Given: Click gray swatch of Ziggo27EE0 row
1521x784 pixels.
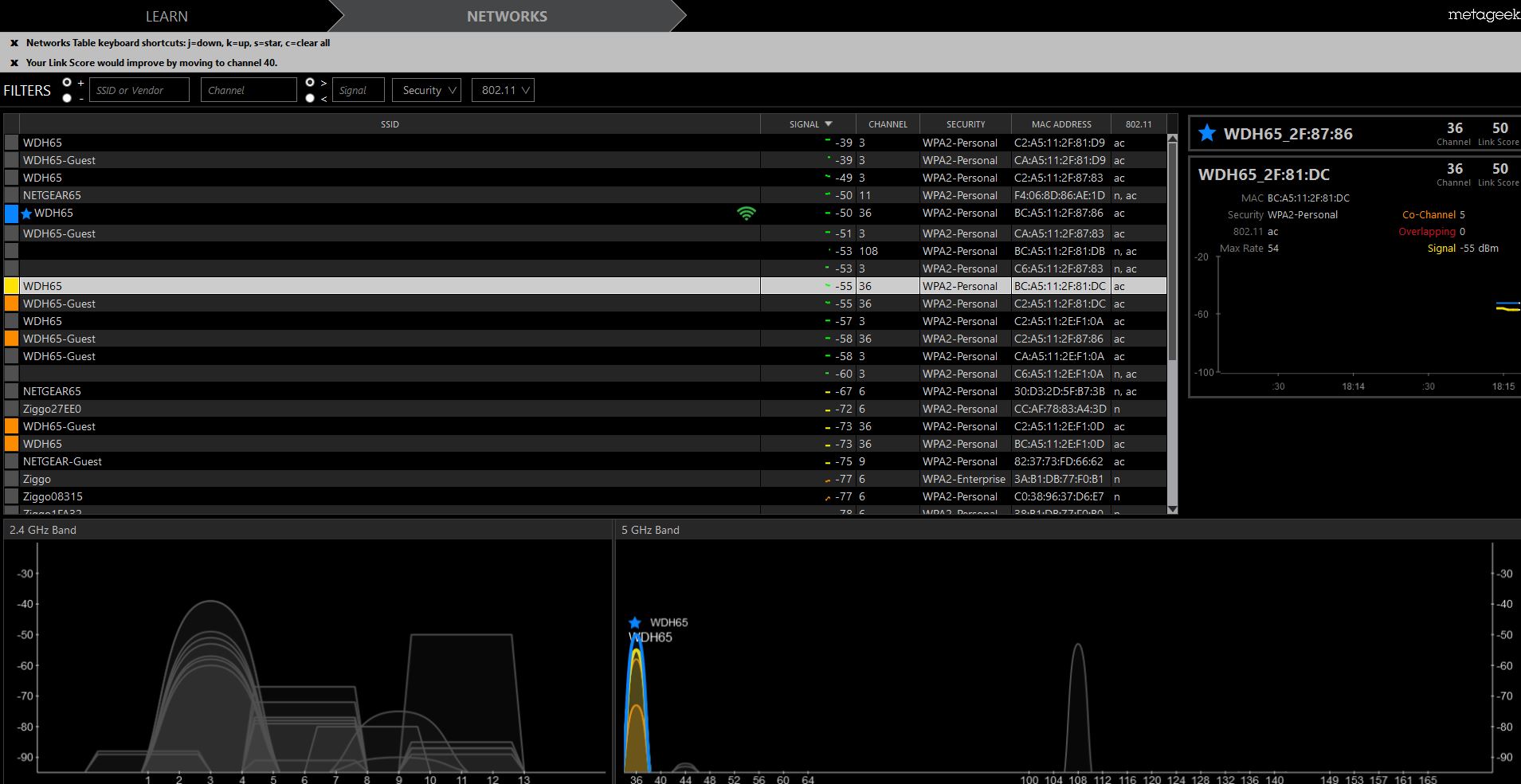Looking at the screenshot, I should pos(11,409).
